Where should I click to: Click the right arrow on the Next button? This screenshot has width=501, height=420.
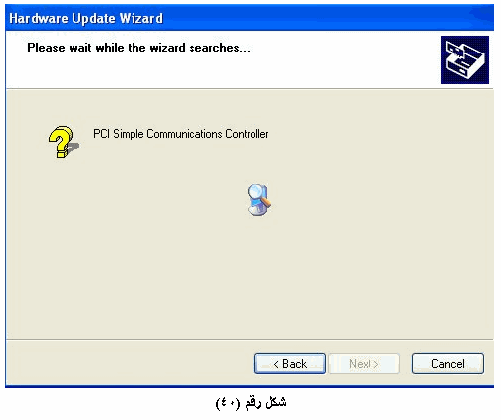click(x=375, y=364)
